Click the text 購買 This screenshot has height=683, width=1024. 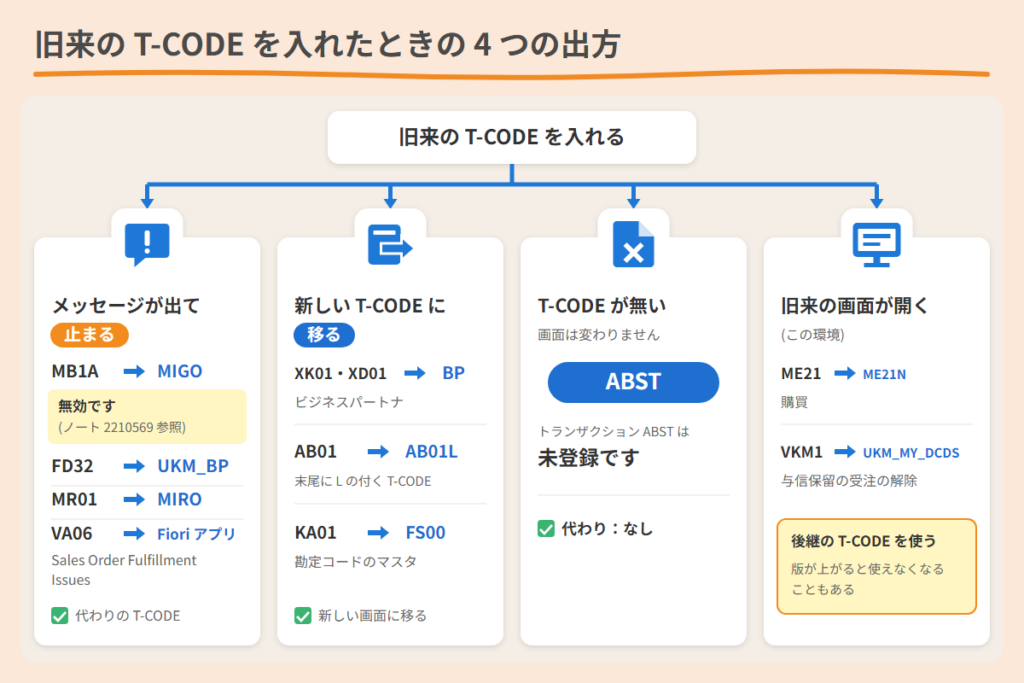[794, 402]
